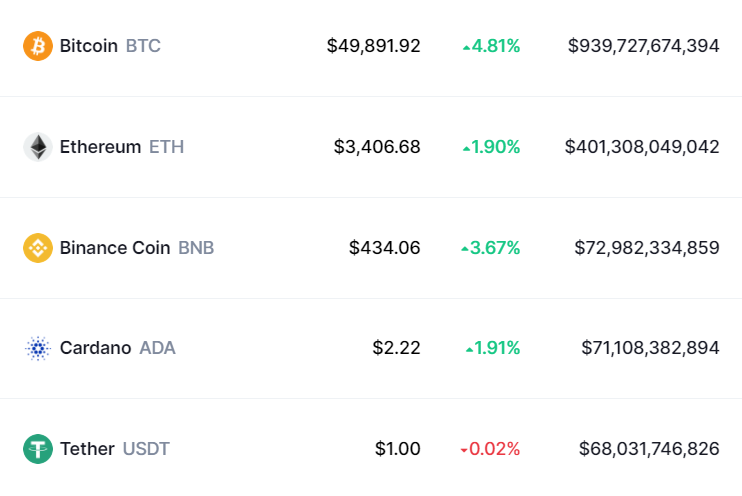Screen dimensions: 742x496
Task: Click Bitcoin's 4.81% green change value
Action: pos(494,46)
